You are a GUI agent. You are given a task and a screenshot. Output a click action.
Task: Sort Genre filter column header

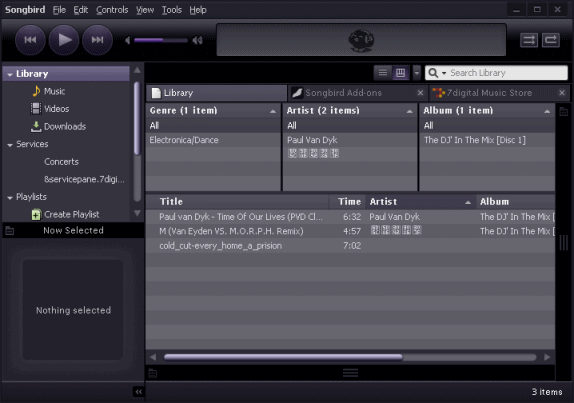pos(213,111)
